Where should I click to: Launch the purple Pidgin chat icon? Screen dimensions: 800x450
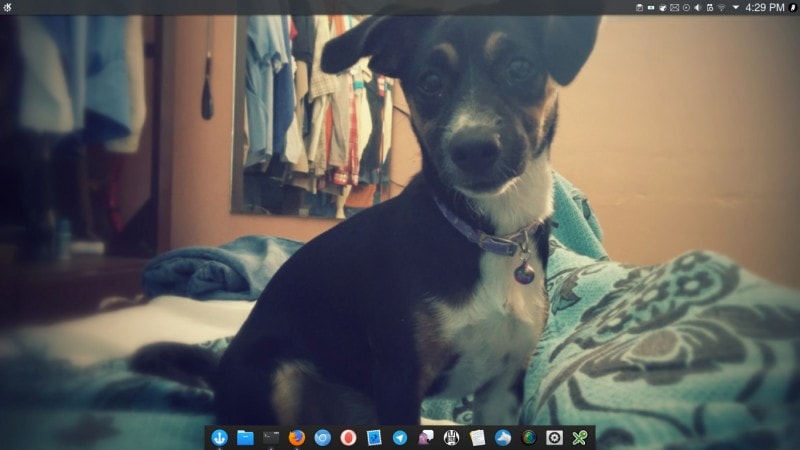tap(426, 437)
